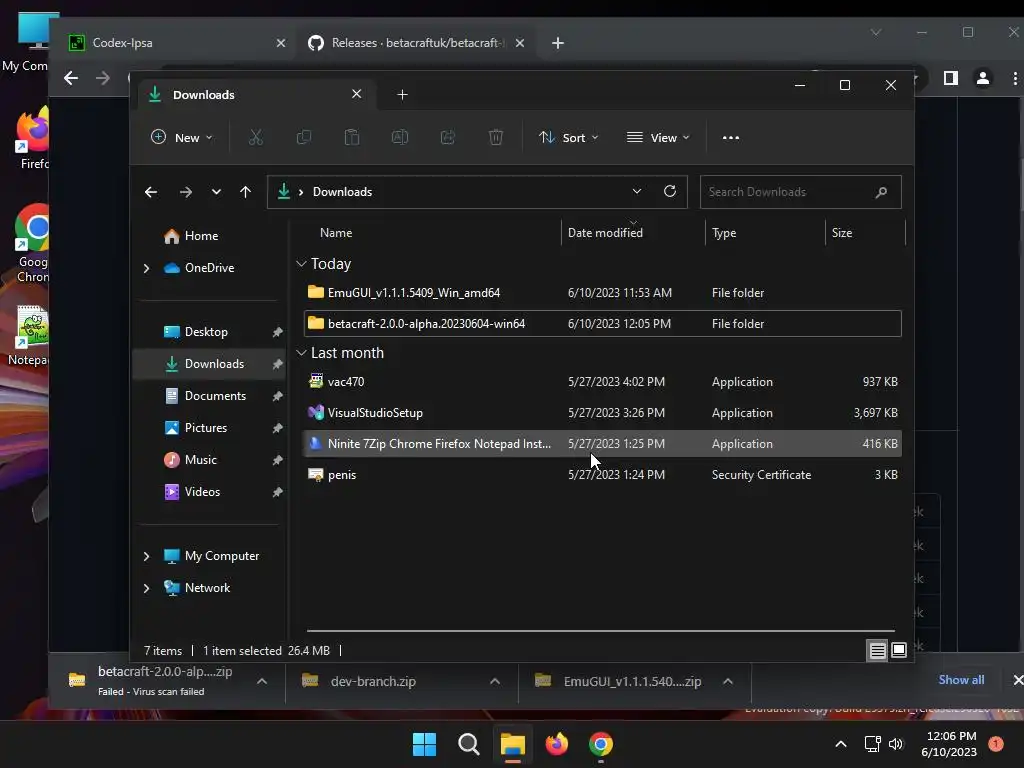1024x768 pixels.
Task: Open network status tray icon
Action: (872, 744)
